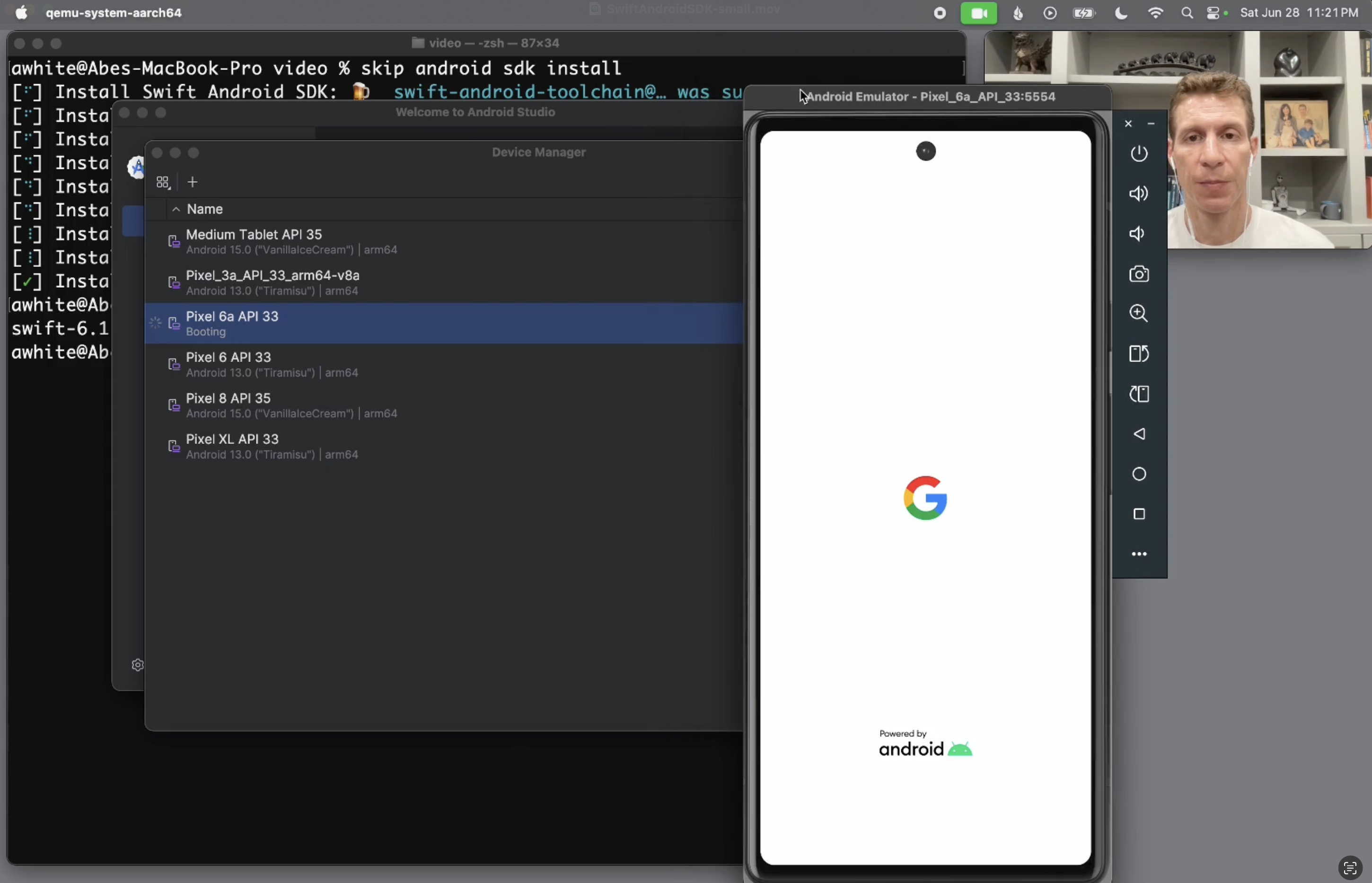
Task: Click the Google logo on emulator screen
Action: click(x=925, y=498)
